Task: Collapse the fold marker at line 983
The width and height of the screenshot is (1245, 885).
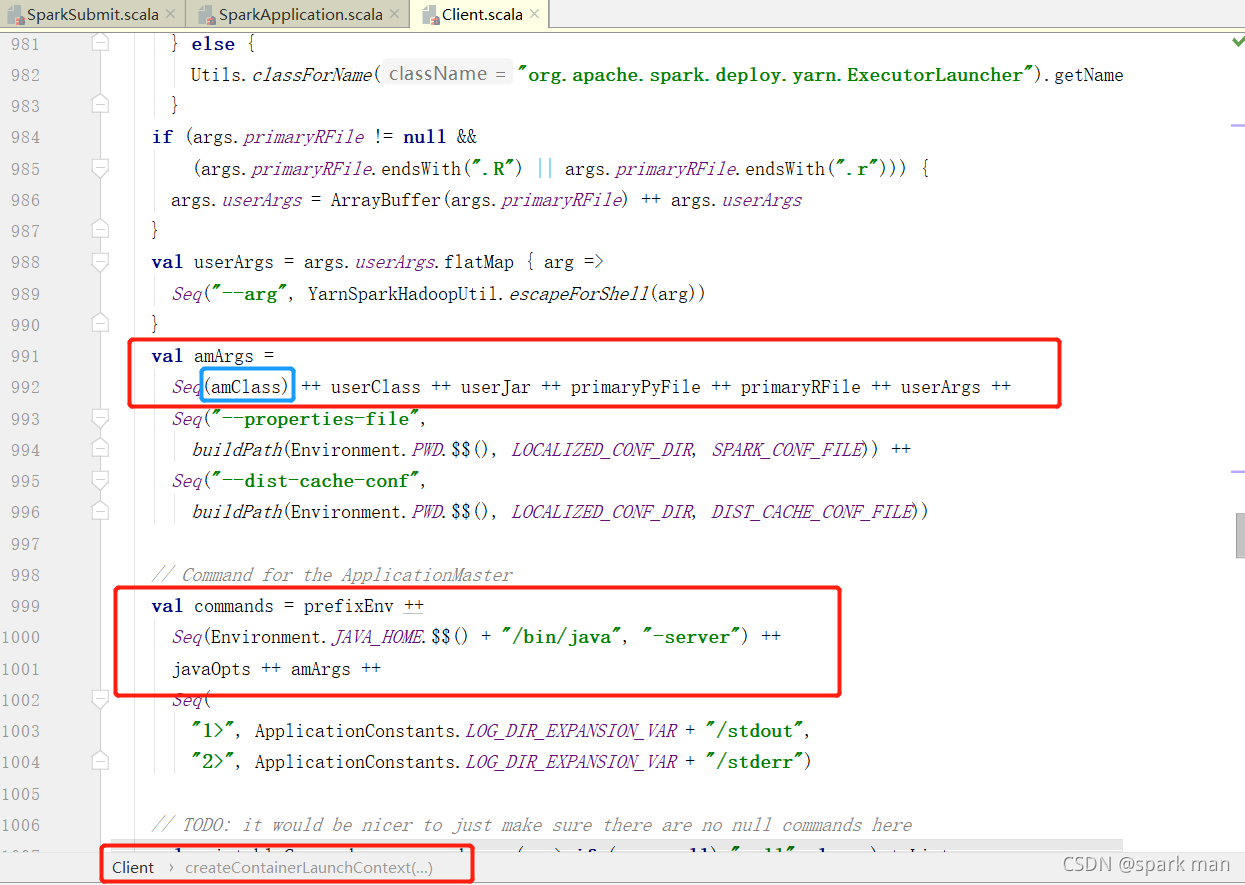Action: (x=99, y=105)
